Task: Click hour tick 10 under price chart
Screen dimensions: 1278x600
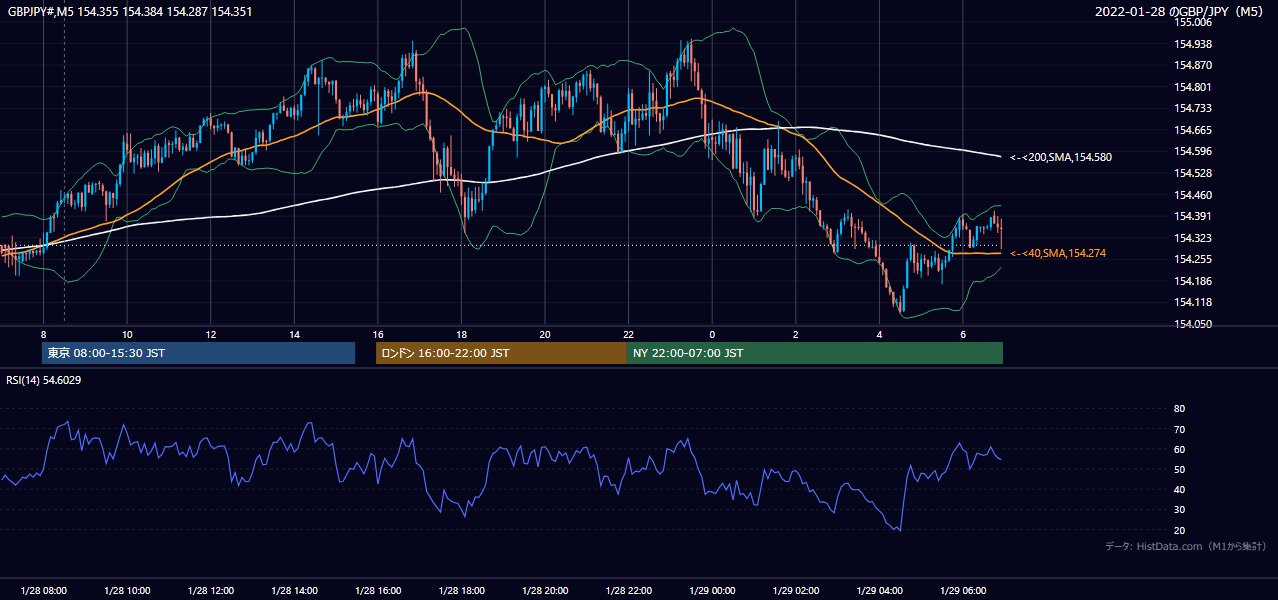Action: (x=127, y=334)
